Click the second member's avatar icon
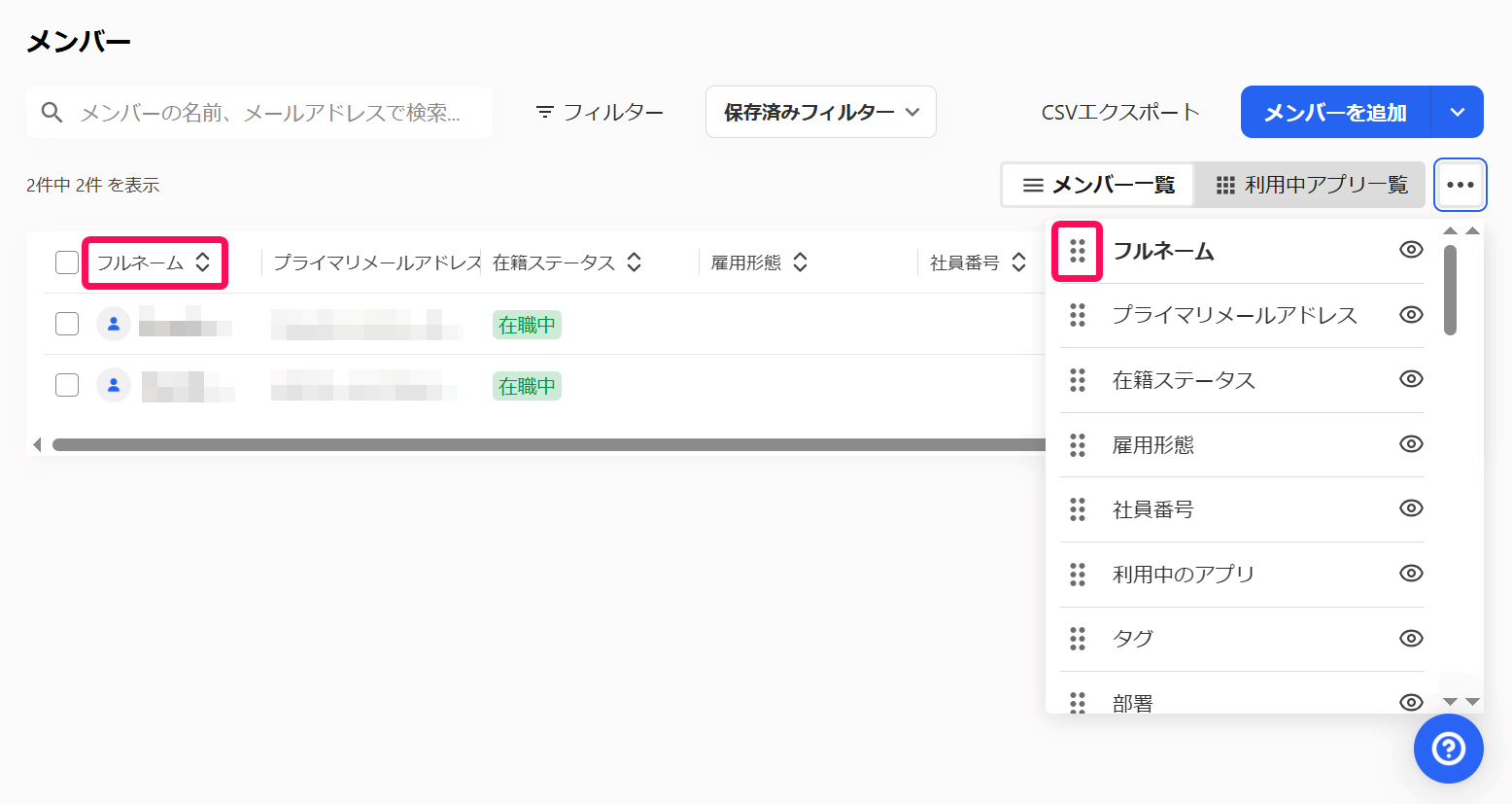Viewport: 1512px width, 804px height. [x=114, y=385]
